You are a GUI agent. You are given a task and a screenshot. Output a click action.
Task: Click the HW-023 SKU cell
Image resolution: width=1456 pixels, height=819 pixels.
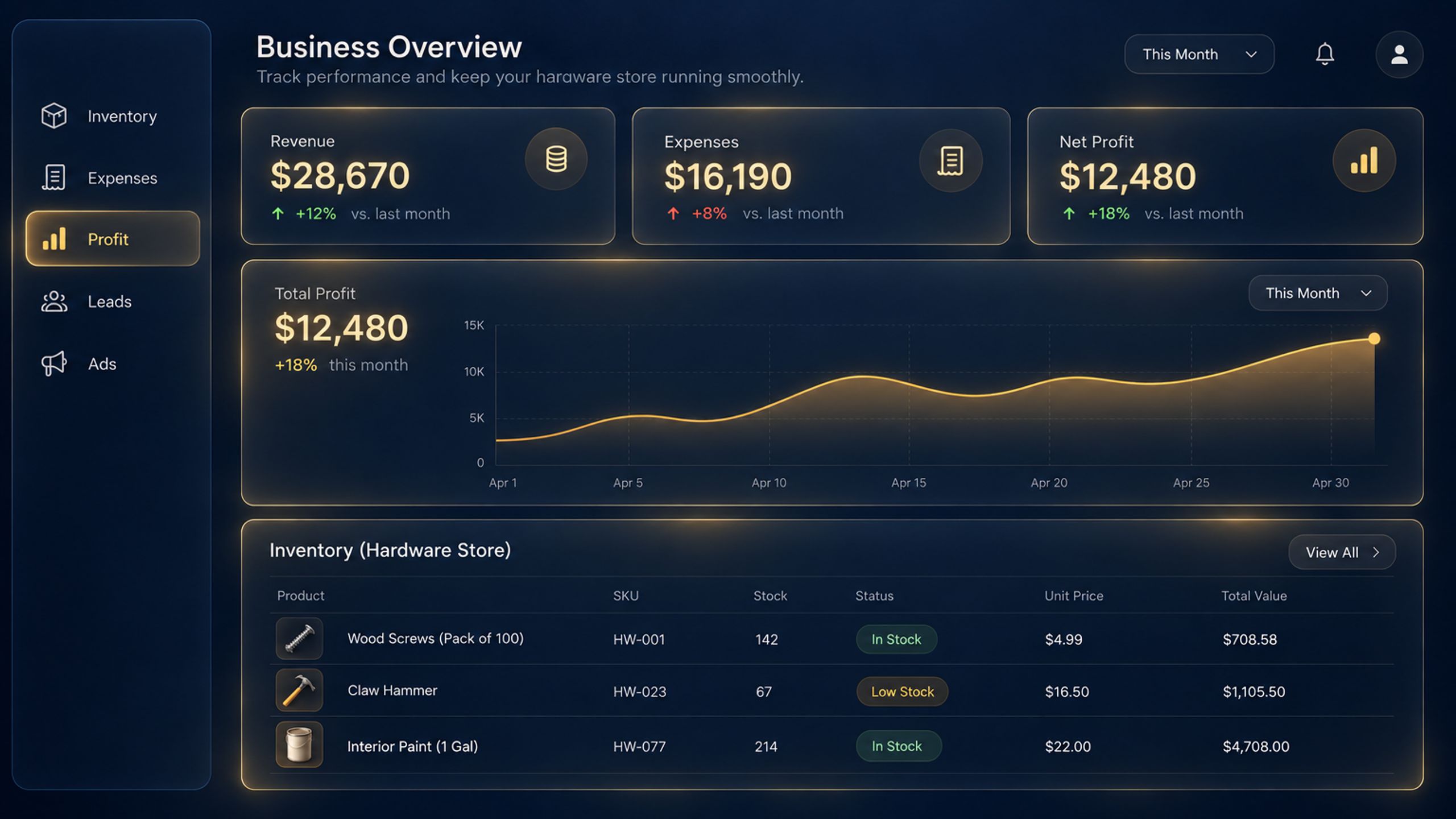[x=639, y=692]
